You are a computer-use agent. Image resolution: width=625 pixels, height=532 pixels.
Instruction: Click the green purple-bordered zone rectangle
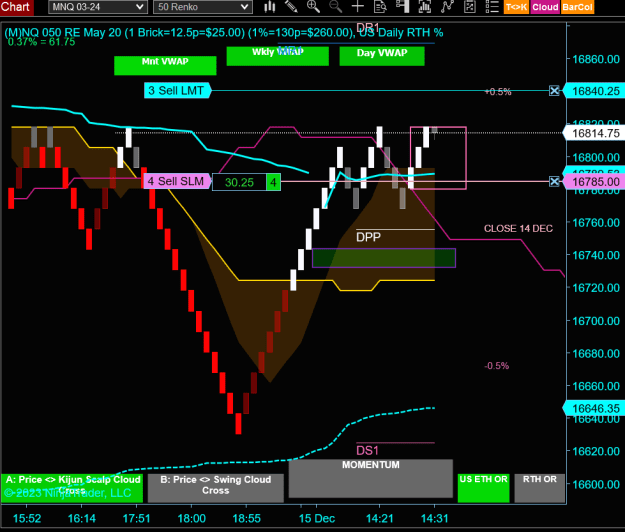pos(384,258)
